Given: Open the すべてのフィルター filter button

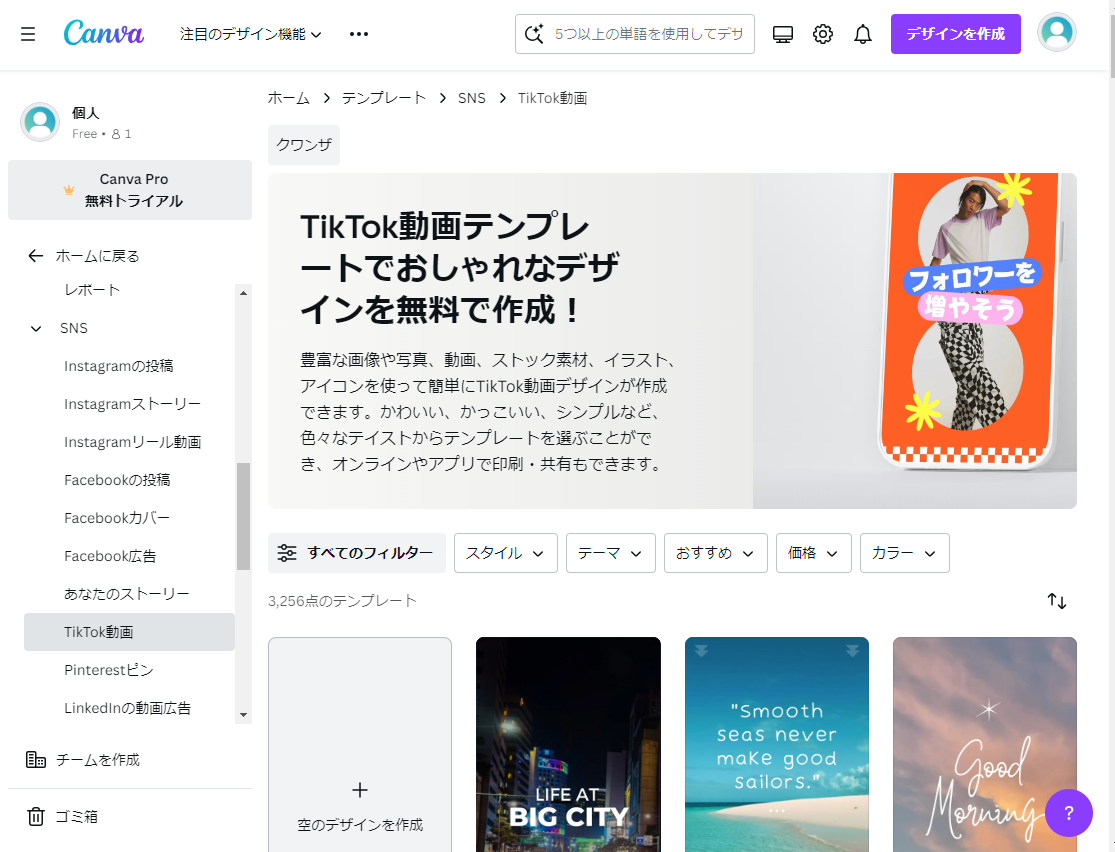Looking at the screenshot, I should (357, 553).
